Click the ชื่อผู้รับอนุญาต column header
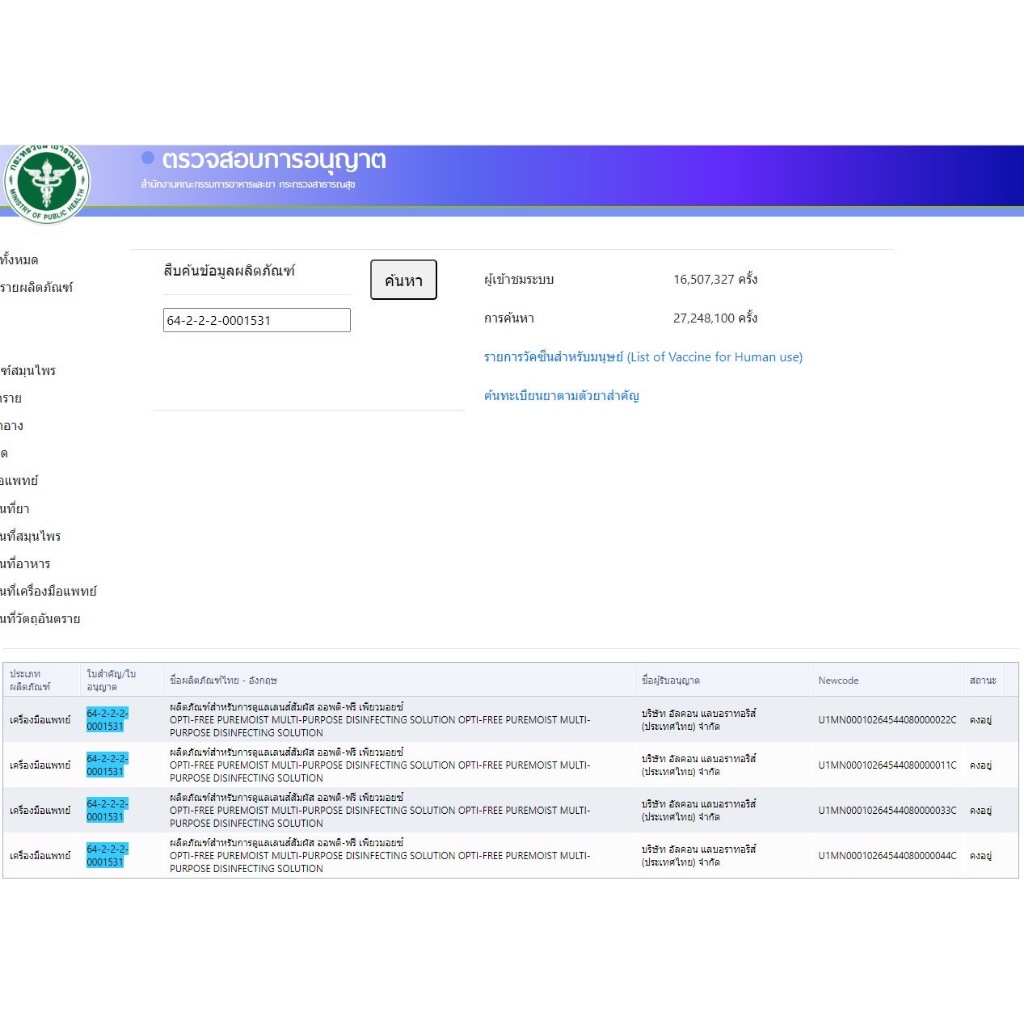 click(670, 680)
